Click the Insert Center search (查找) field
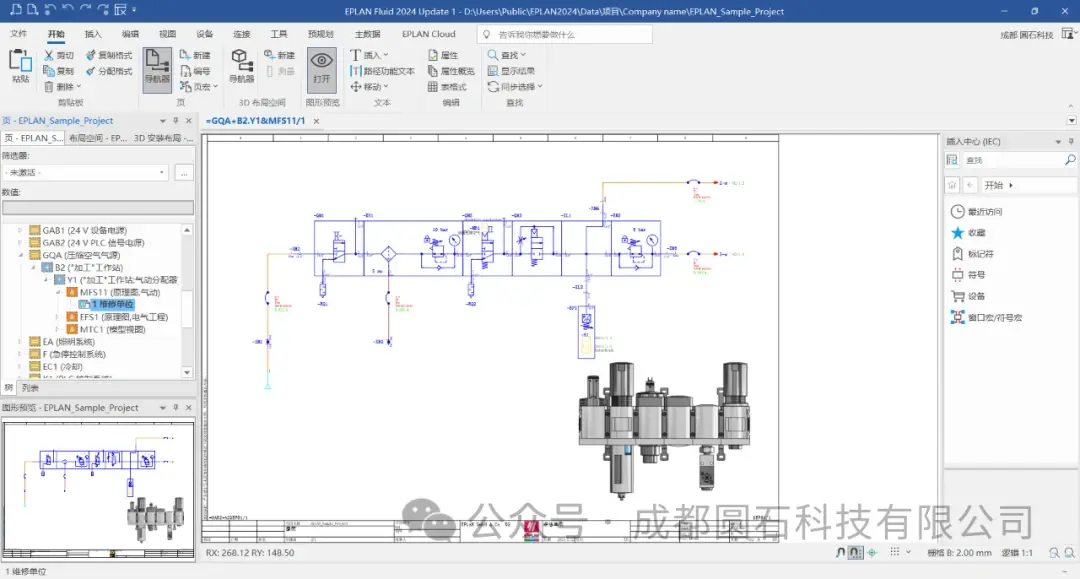Screen dimensions: 1080x579 click(x=1012, y=160)
